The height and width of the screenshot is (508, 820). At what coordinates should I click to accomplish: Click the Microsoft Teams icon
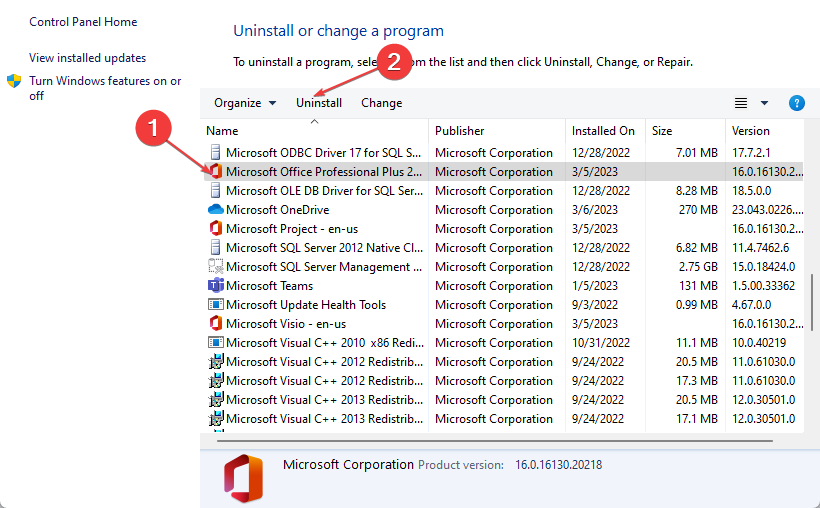click(215, 286)
